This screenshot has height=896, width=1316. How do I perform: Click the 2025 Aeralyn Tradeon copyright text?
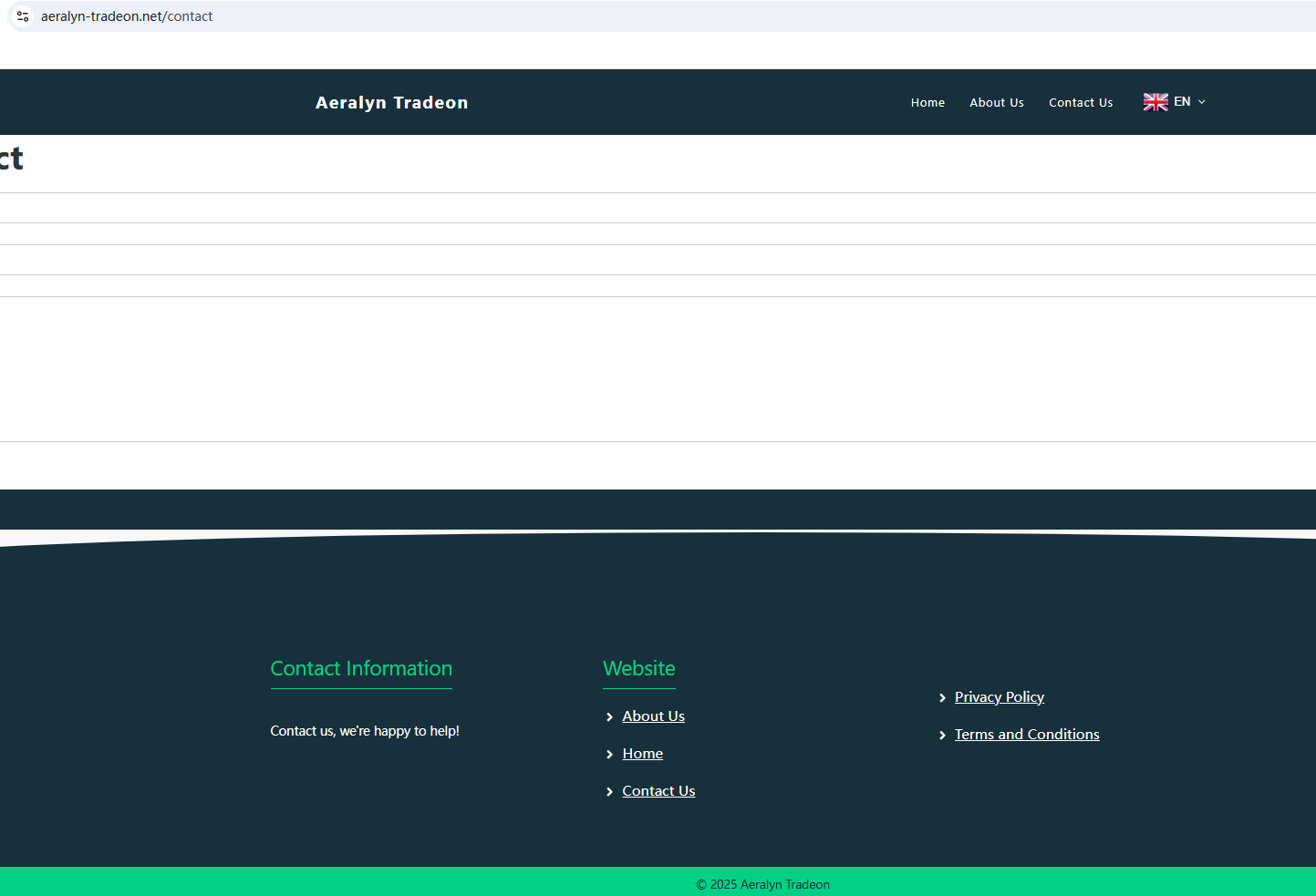coord(762,884)
